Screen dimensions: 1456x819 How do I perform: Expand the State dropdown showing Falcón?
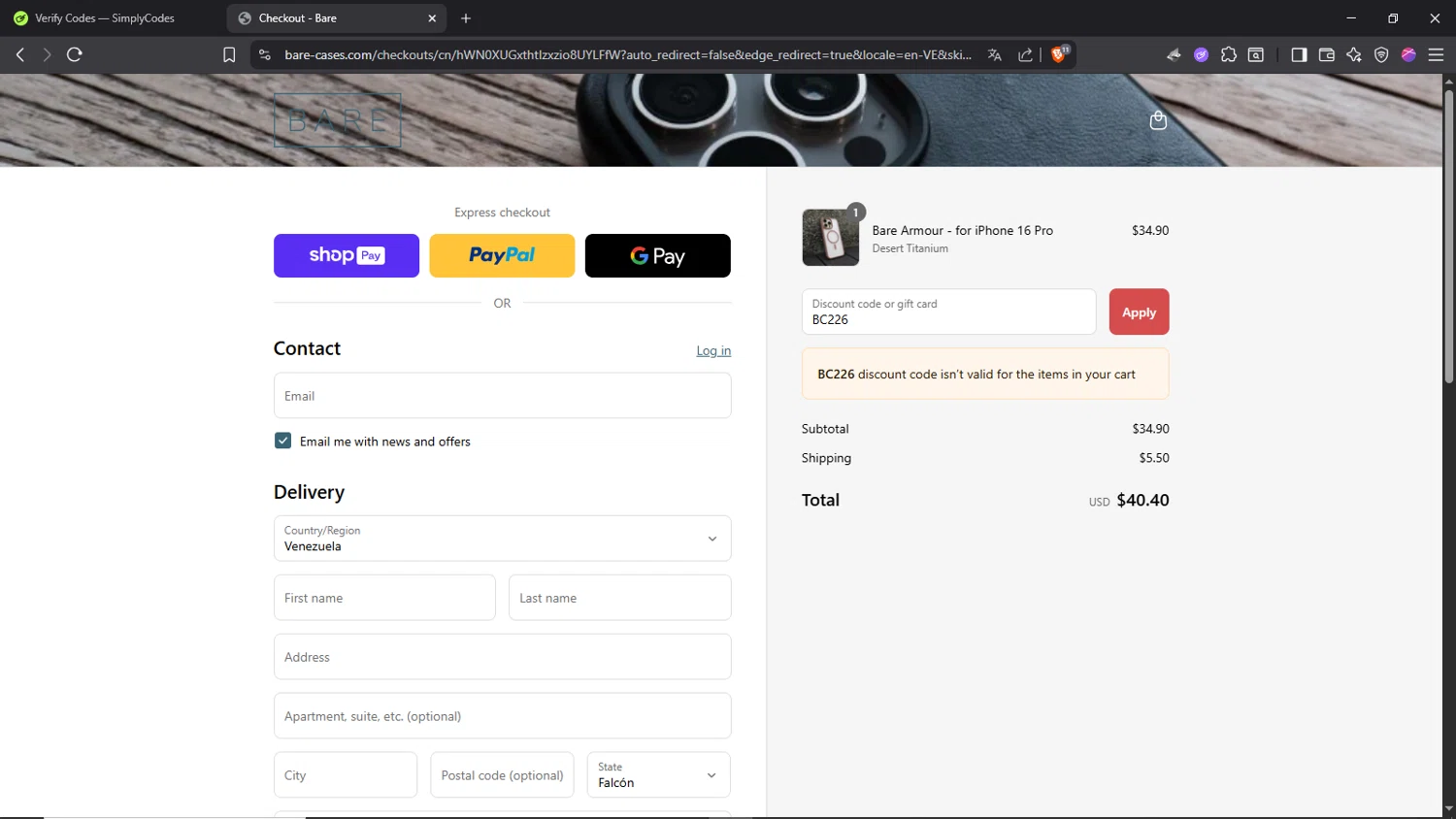click(x=658, y=775)
